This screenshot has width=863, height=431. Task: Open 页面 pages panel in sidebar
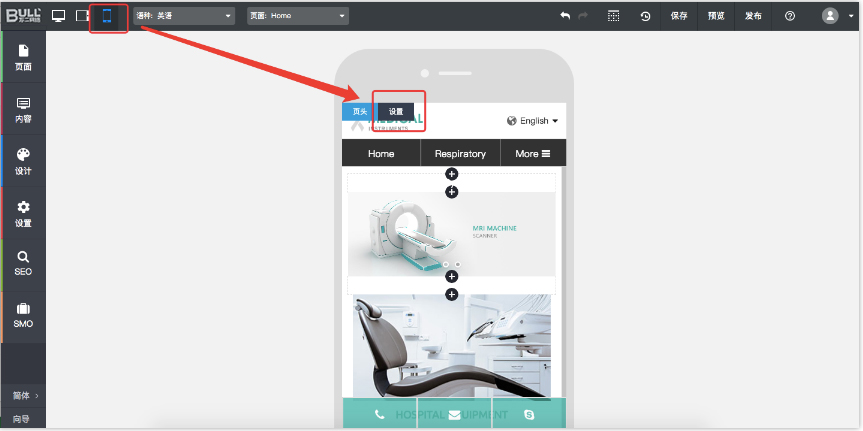tap(23, 58)
